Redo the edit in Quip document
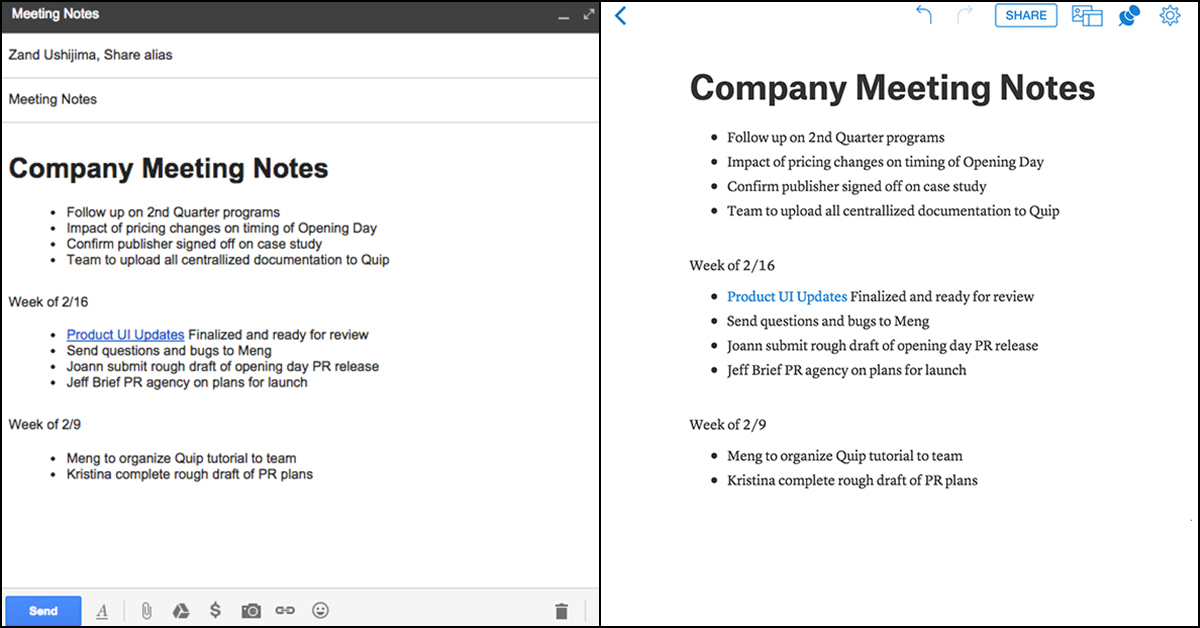The width and height of the screenshot is (1200, 628). point(964,15)
